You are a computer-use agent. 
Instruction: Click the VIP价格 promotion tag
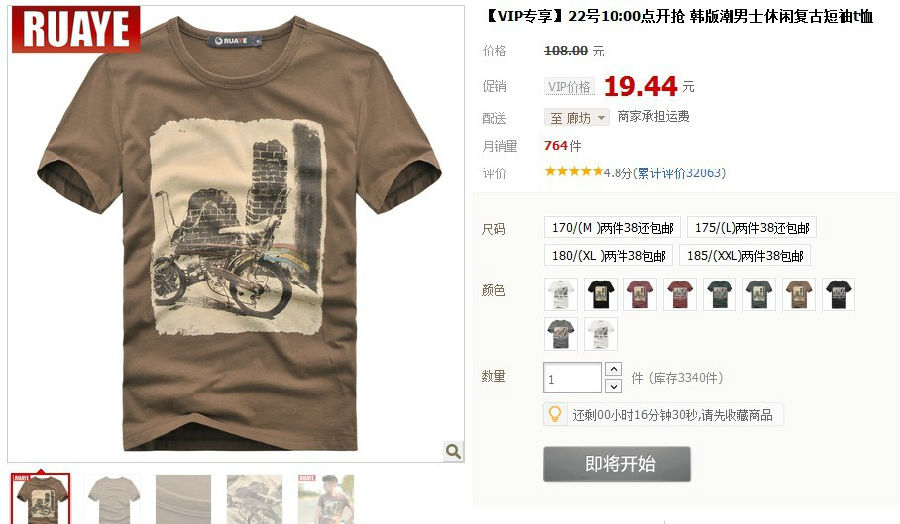click(x=569, y=87)
